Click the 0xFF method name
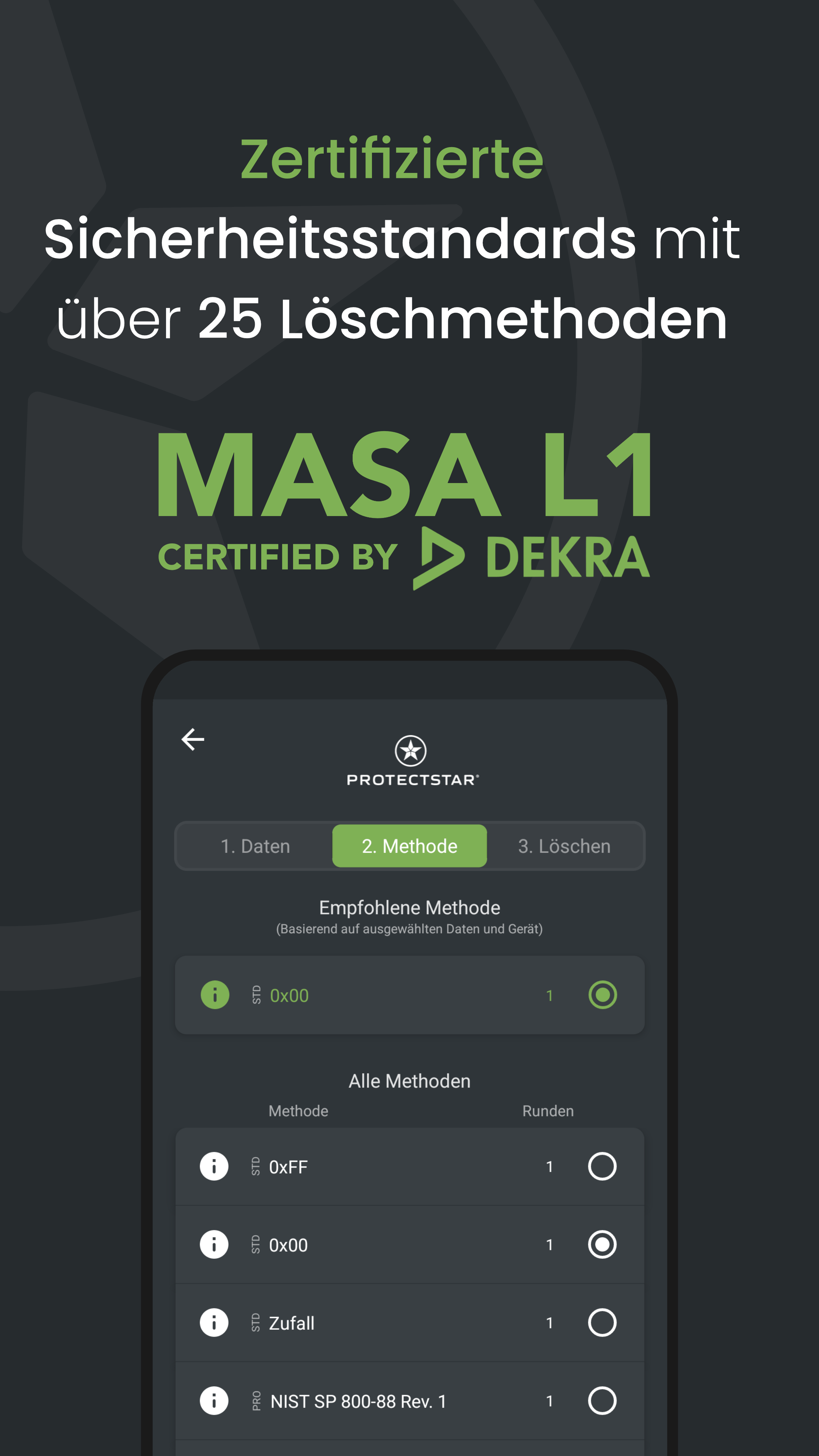This screenshot has height=1456, width=819. (288, 1167)
